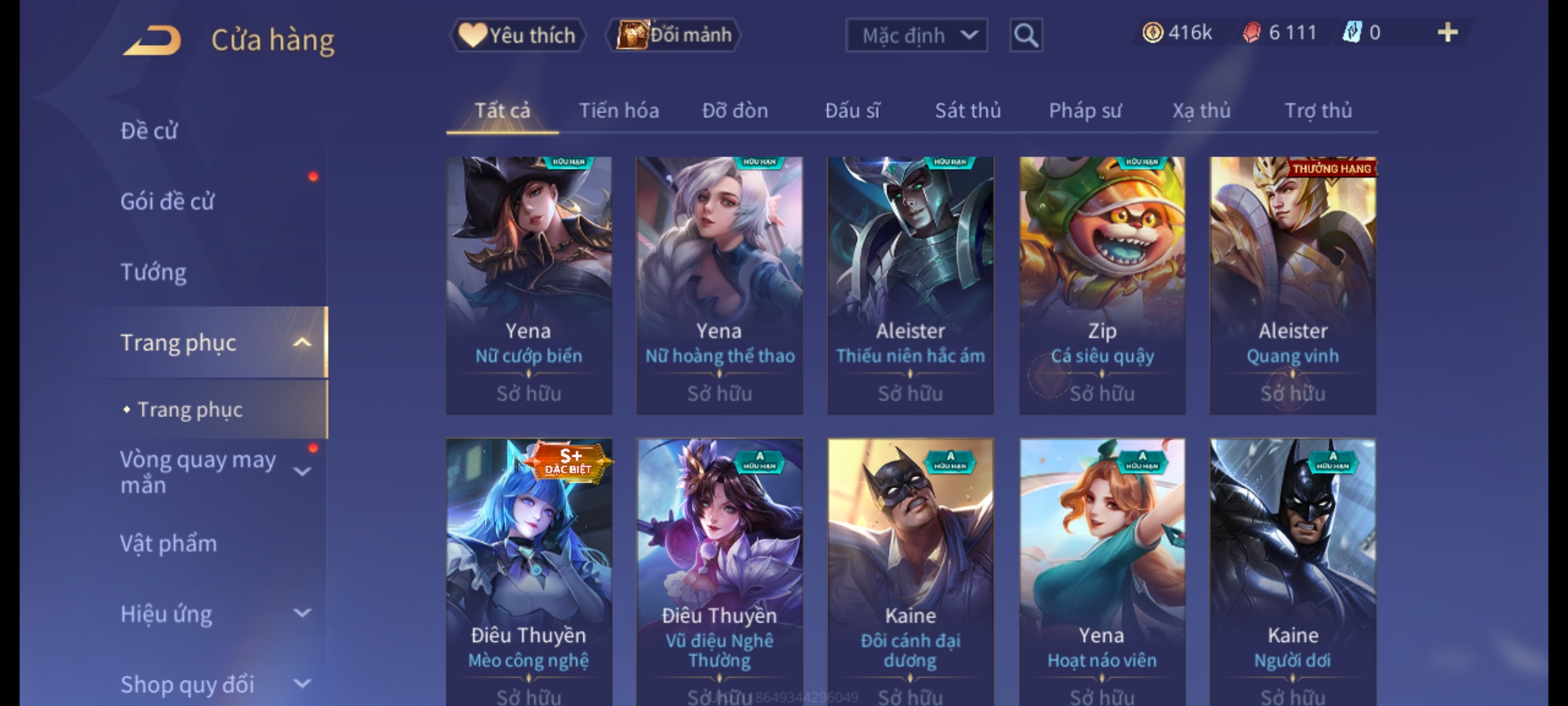The height and width of the screenshot is (706, 1568).
Task: Expand Shop quy đổi sidebar section
Action: point(302,684)
